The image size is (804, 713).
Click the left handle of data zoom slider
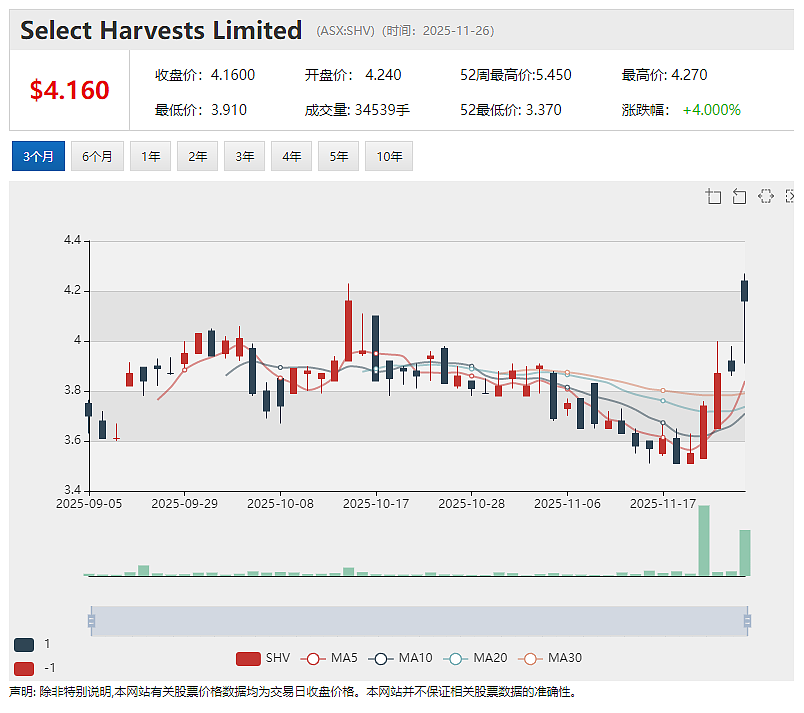(91, 621)
